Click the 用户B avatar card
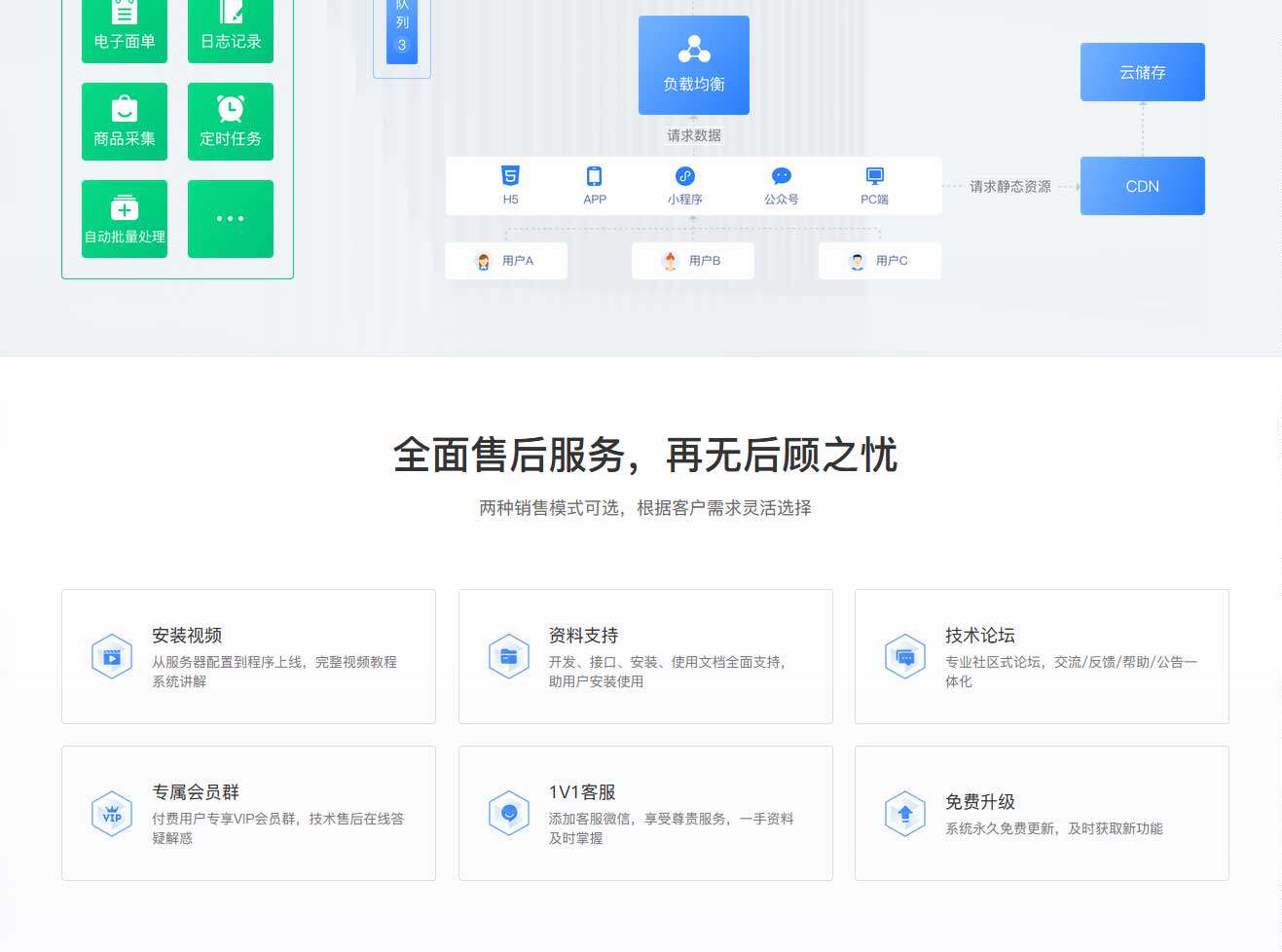The width and height of the screenshot is (1282, 952). click(x=692, y=260)
